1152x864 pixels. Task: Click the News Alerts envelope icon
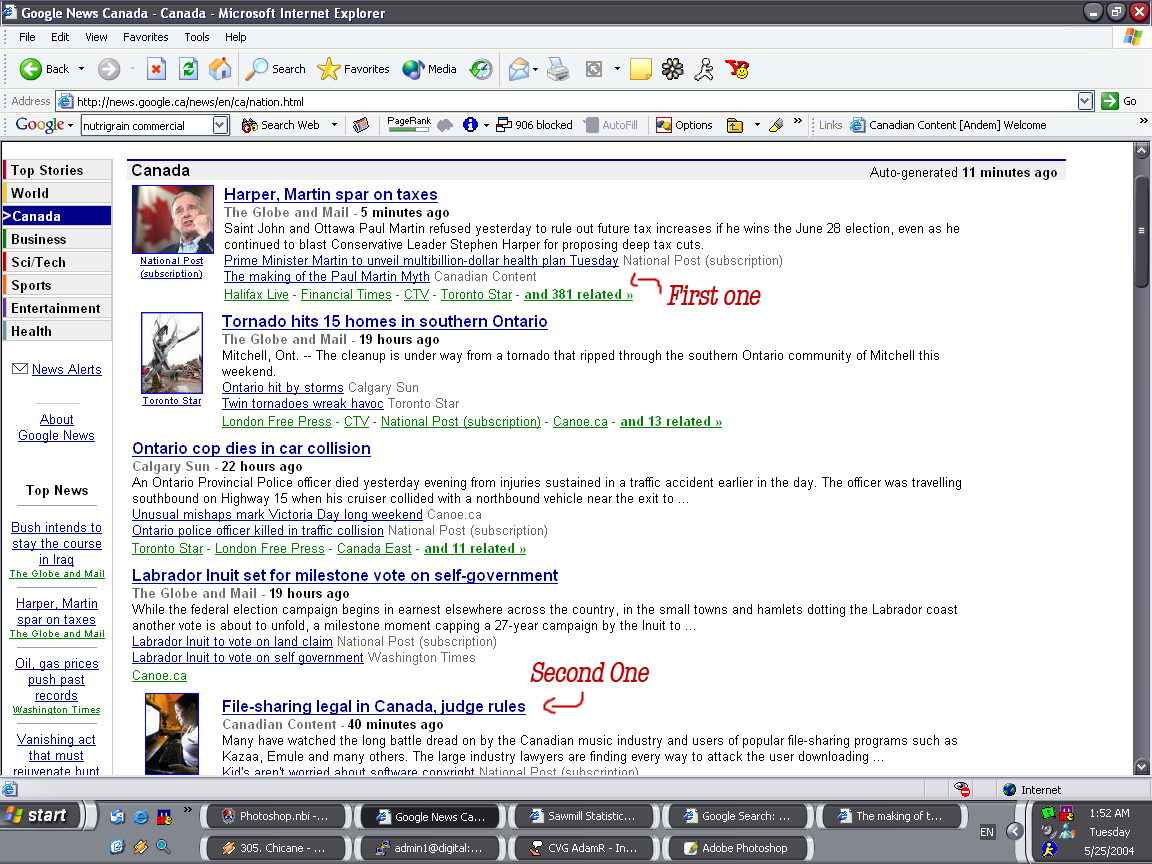pos(20,369)
